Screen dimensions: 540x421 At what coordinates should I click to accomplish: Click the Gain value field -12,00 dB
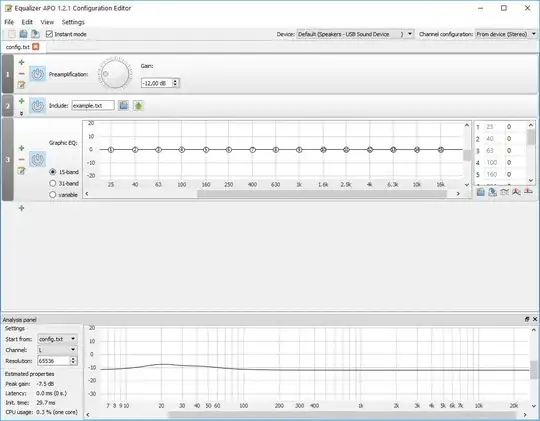click(x=157, y=83)
